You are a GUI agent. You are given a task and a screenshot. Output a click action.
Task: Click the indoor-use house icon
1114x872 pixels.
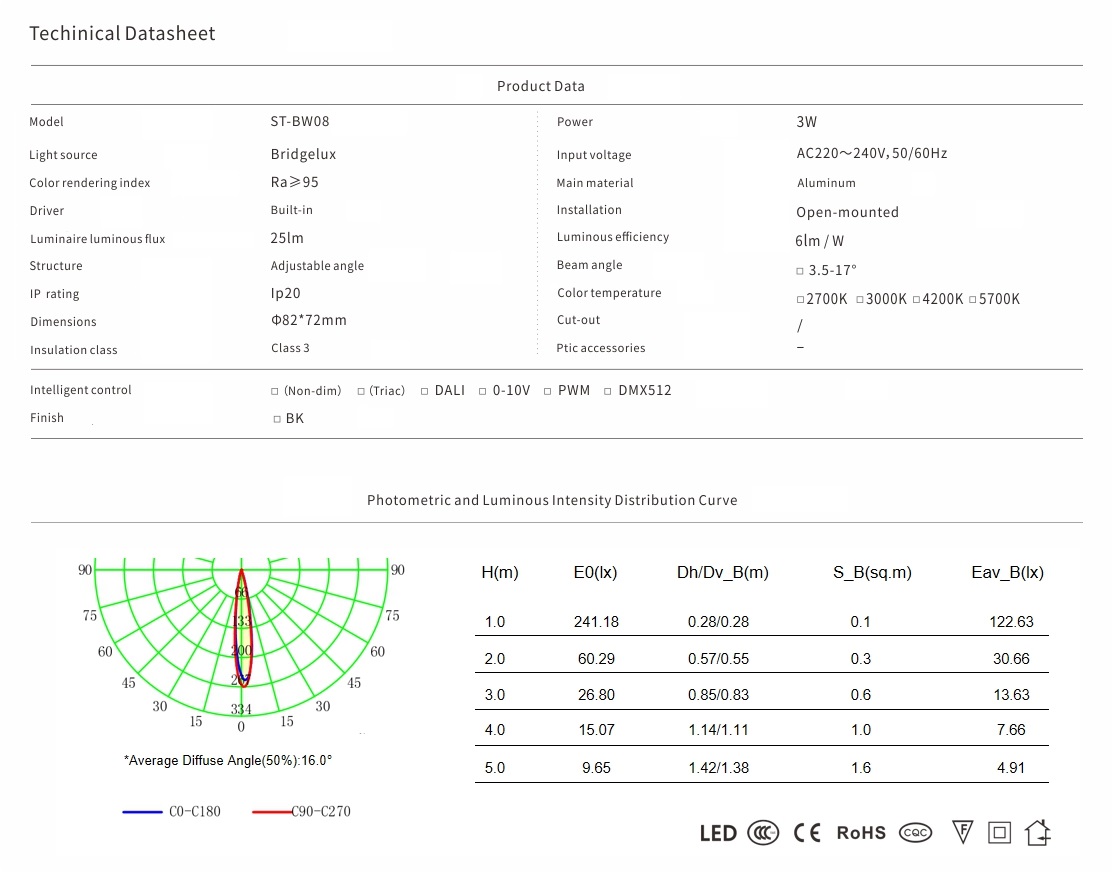[x=1038, y=832]
